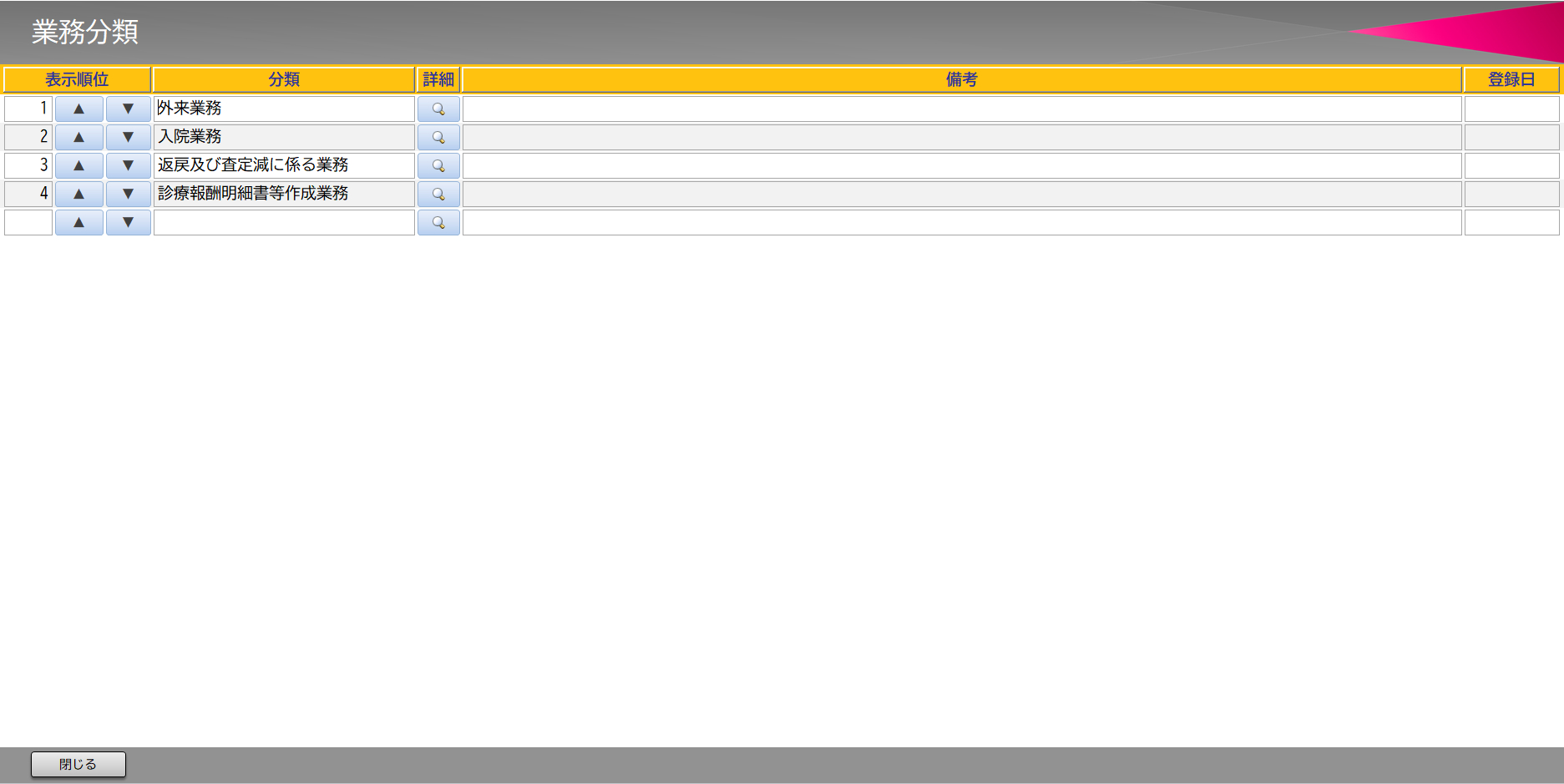The height and width of the screenshot is (784, 1564).
Task: Click display order number 2 field
Action: coord(28,137)
